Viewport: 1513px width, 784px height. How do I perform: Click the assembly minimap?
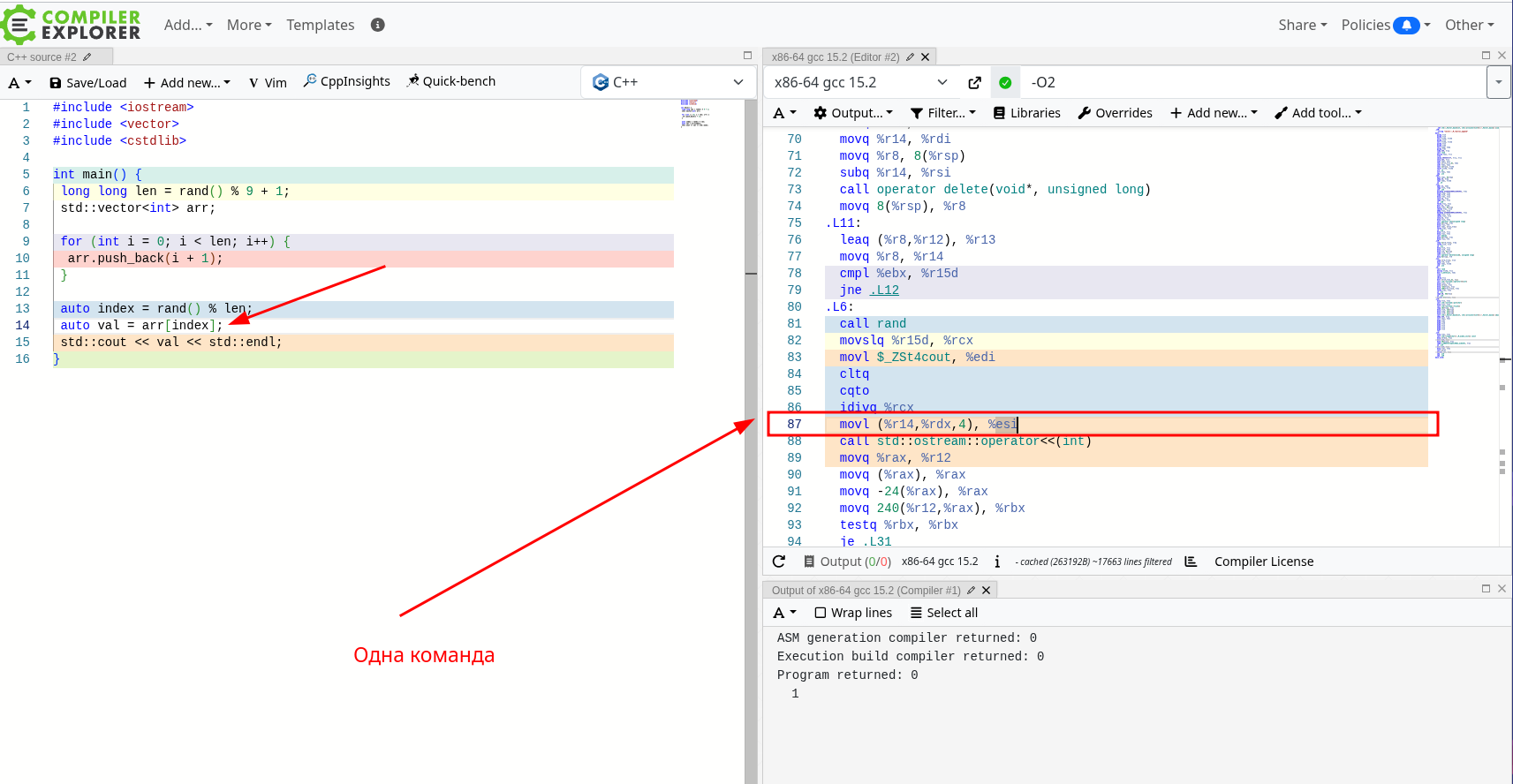tap(1465, 243)
